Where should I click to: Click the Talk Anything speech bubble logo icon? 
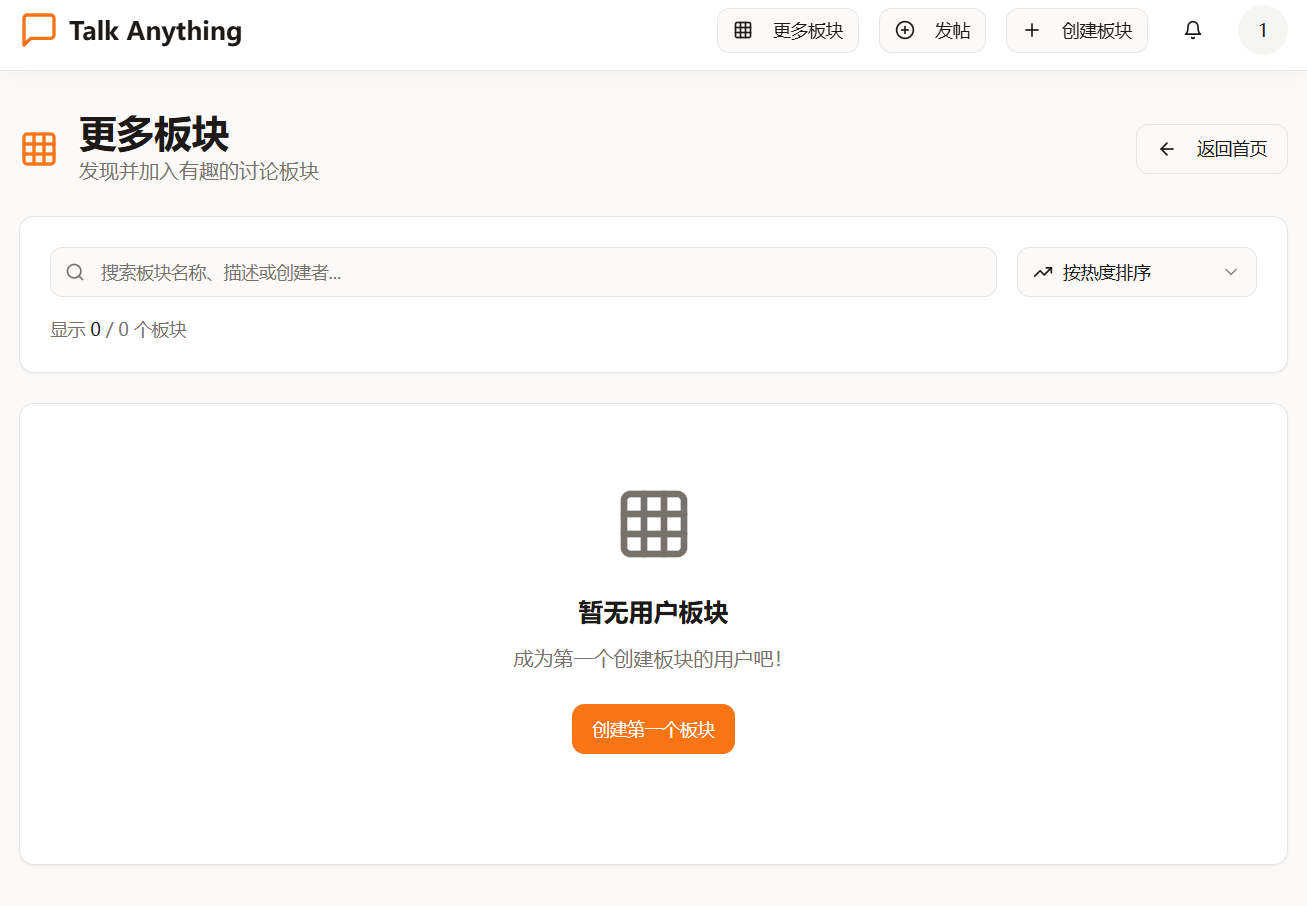[38, 30]
